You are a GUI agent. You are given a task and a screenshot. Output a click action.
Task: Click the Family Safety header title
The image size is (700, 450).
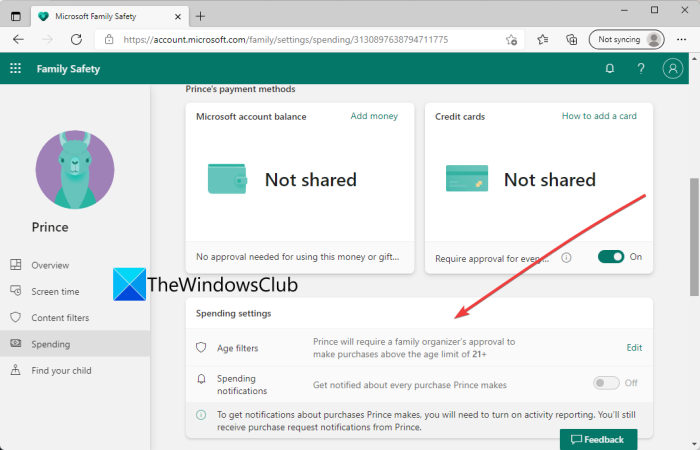[68, 69]
